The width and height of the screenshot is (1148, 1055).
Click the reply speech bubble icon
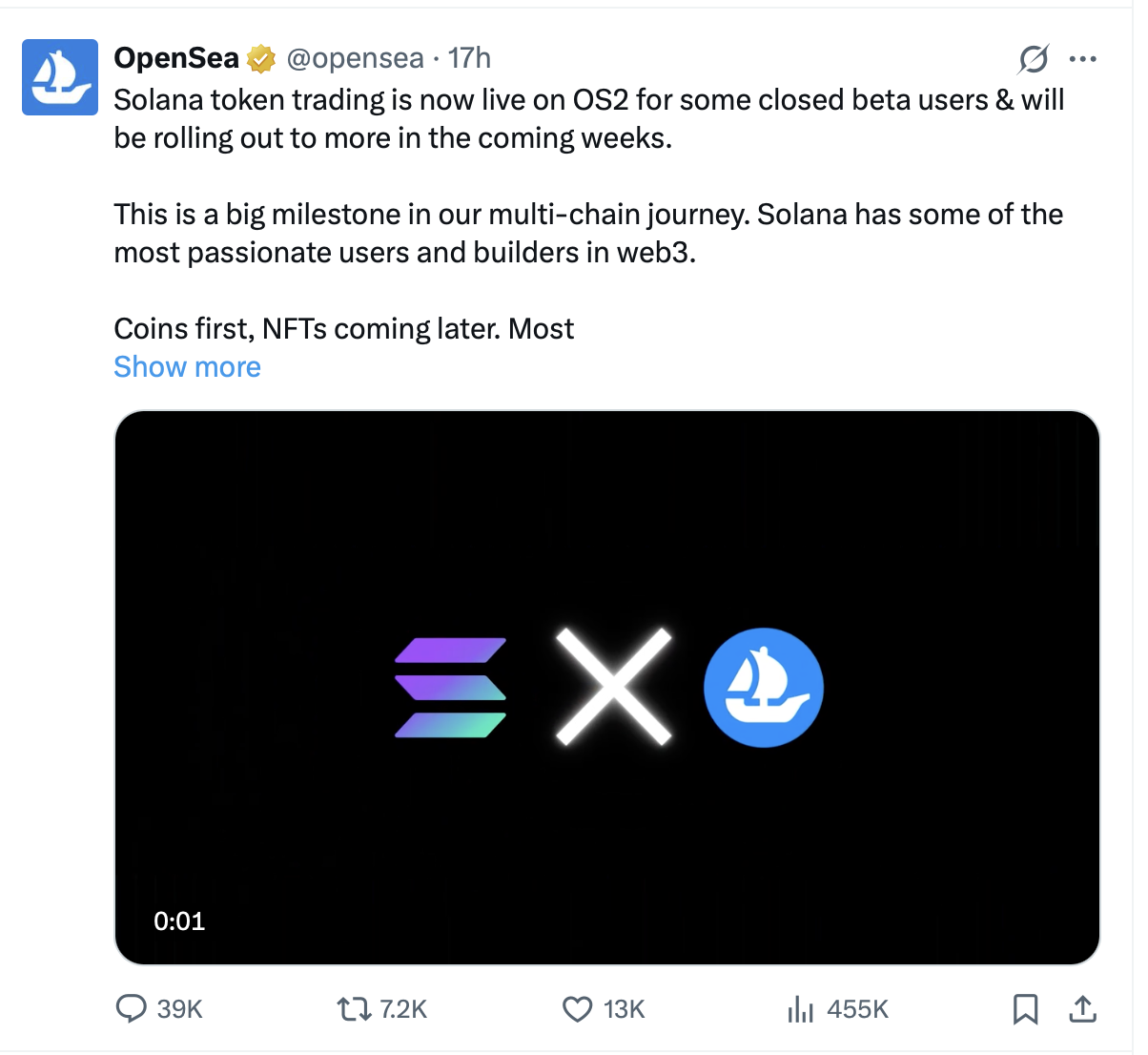131,1008
